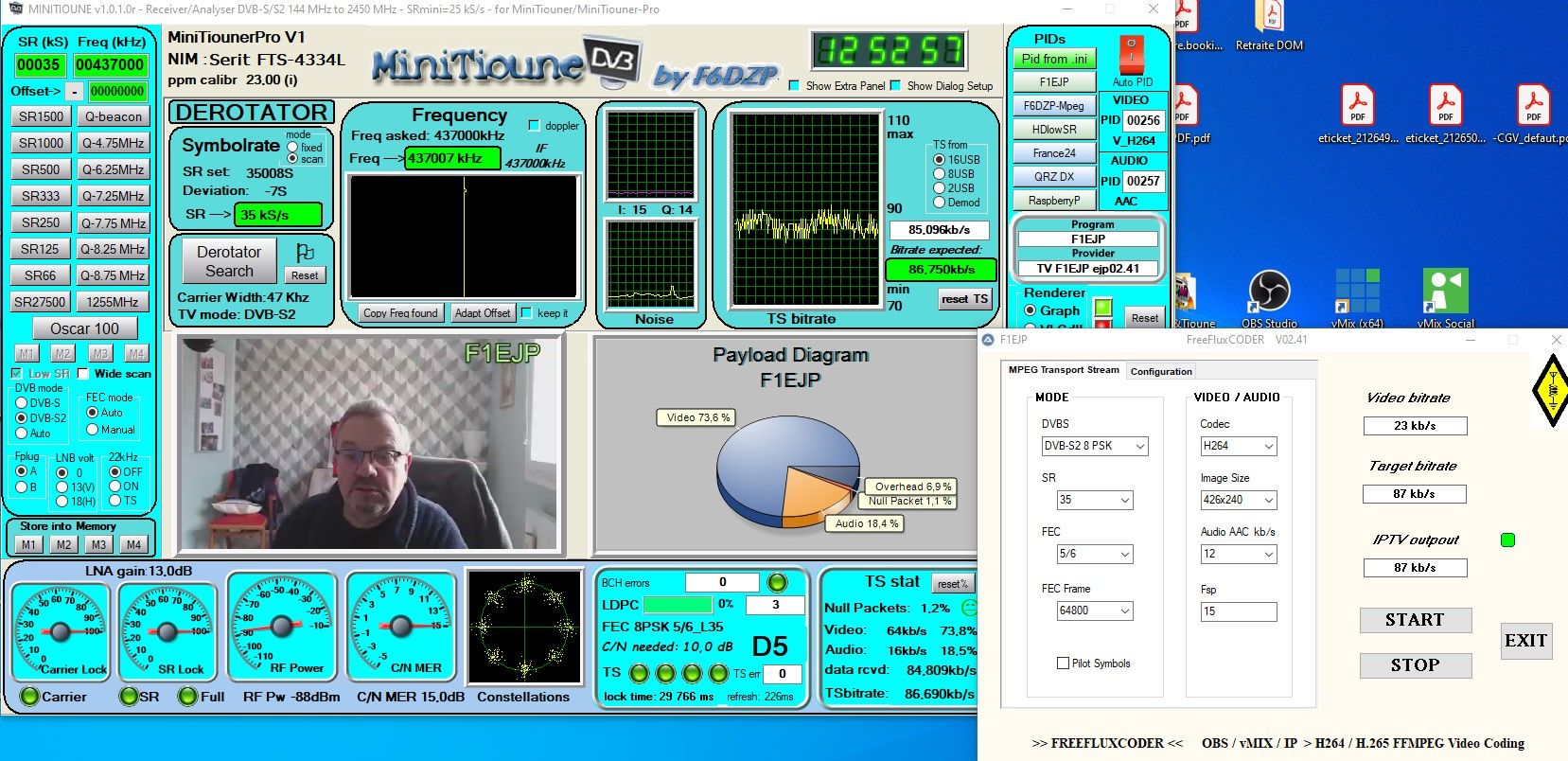Click the Carrier Lock gauge
Image resolution: width=1568 pixels, height=761 pixels.
coord(61,630)
